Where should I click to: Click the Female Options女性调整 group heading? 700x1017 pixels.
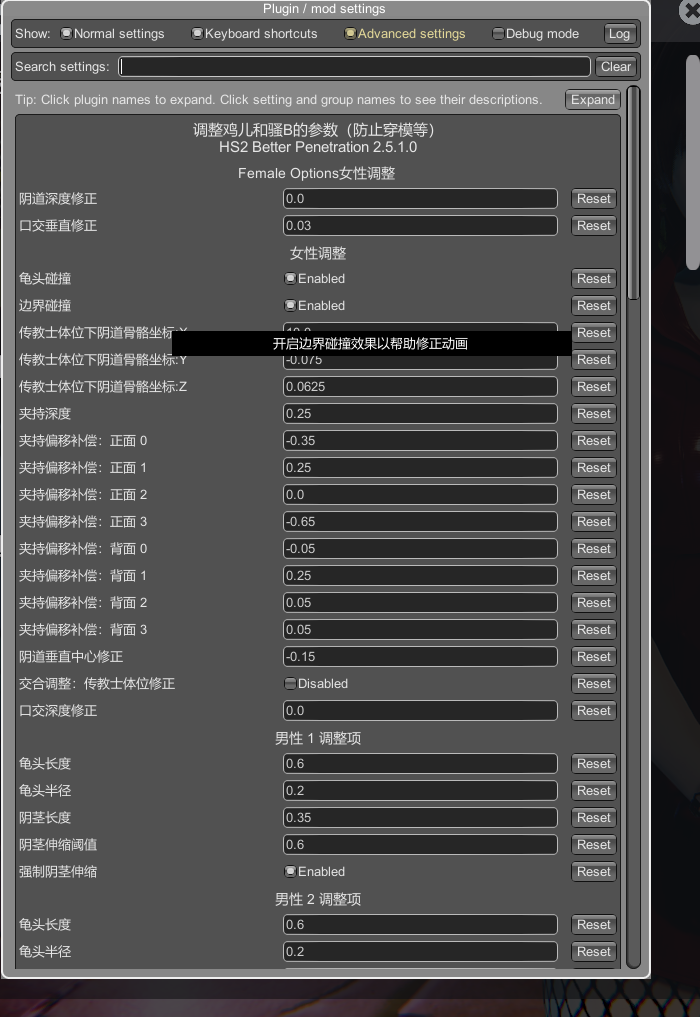click(317, 173)
